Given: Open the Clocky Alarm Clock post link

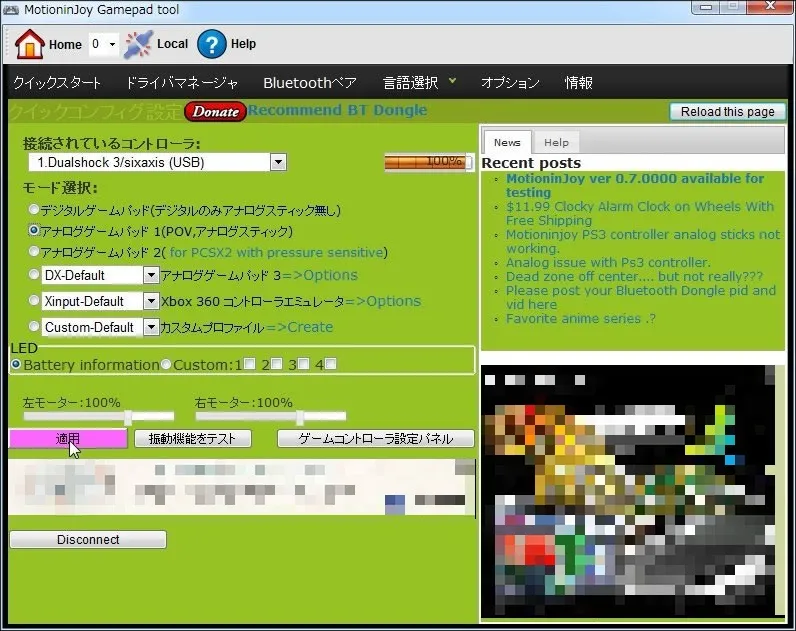Looking at the screenshot, I should pyautogui.click(x=640, y=213).
